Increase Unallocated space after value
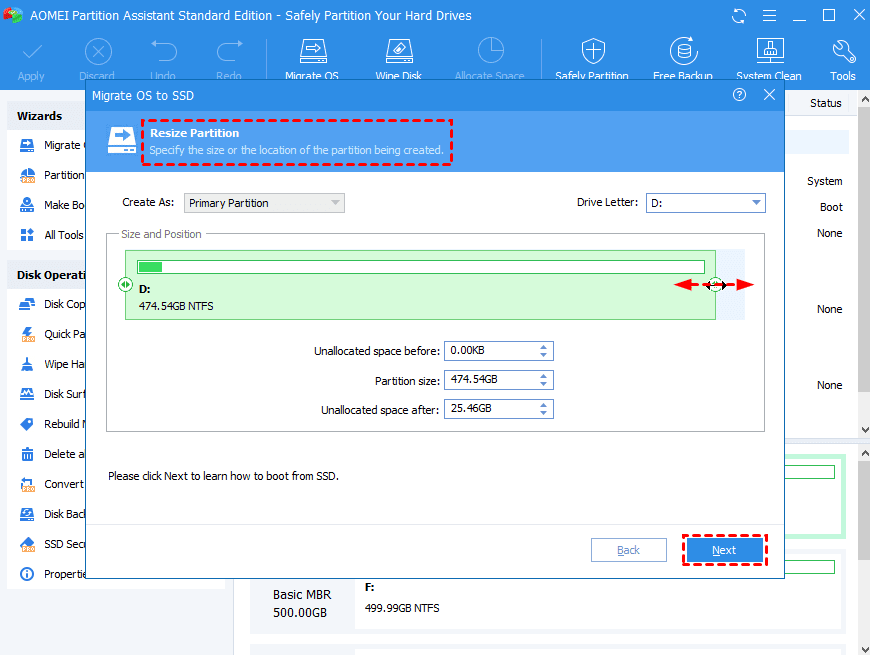 544,405
